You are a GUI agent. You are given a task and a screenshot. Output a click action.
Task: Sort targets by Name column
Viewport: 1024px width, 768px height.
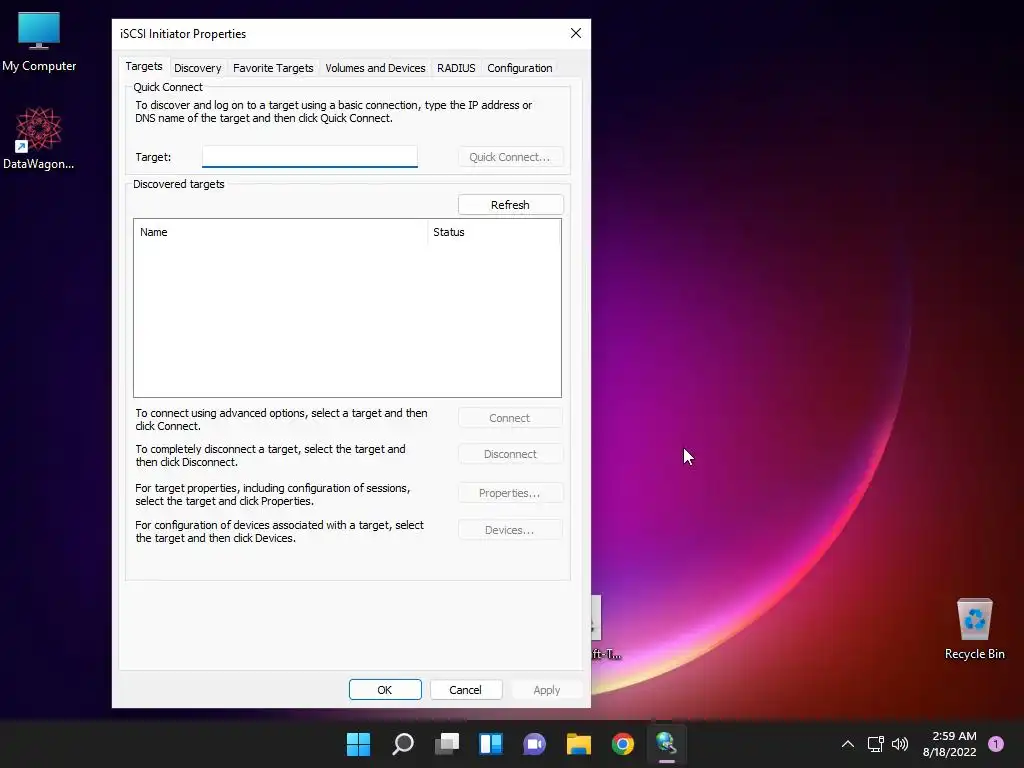tap(281, 232)
